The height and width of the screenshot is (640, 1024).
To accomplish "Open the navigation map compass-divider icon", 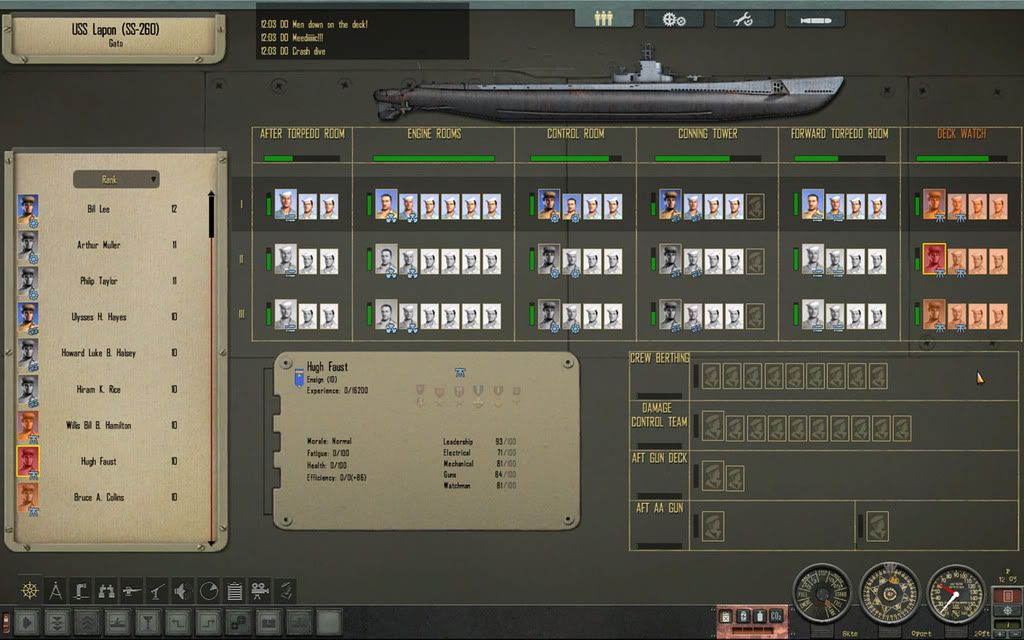I will 56,591.
